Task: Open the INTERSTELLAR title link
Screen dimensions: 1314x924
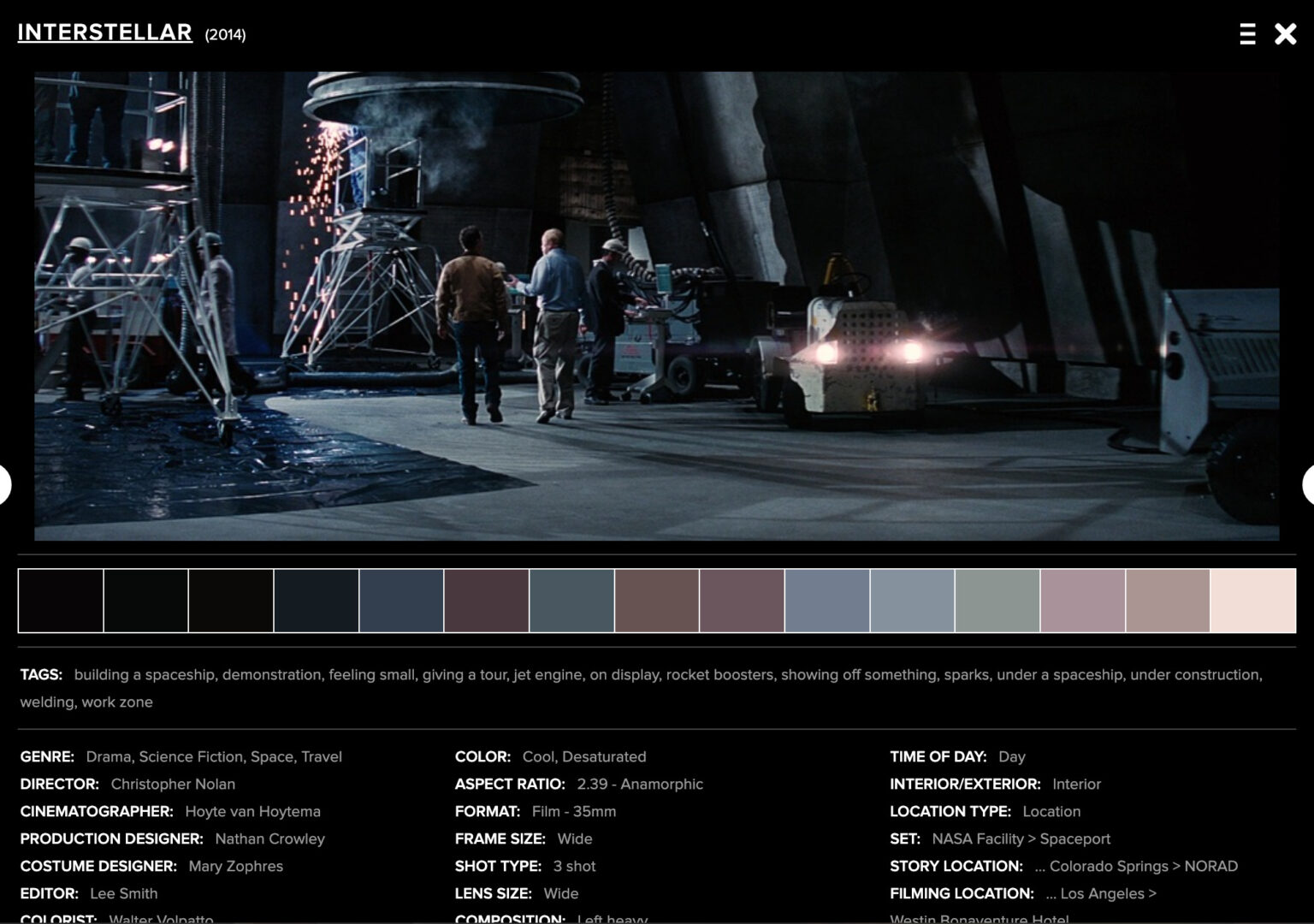Action: click(104, 33)
